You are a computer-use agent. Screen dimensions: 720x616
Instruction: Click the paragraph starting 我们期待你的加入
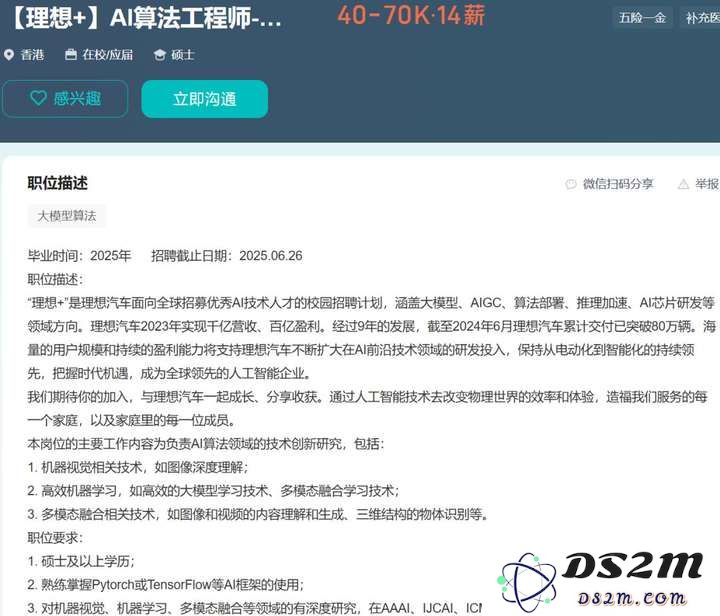coord(367,409)
